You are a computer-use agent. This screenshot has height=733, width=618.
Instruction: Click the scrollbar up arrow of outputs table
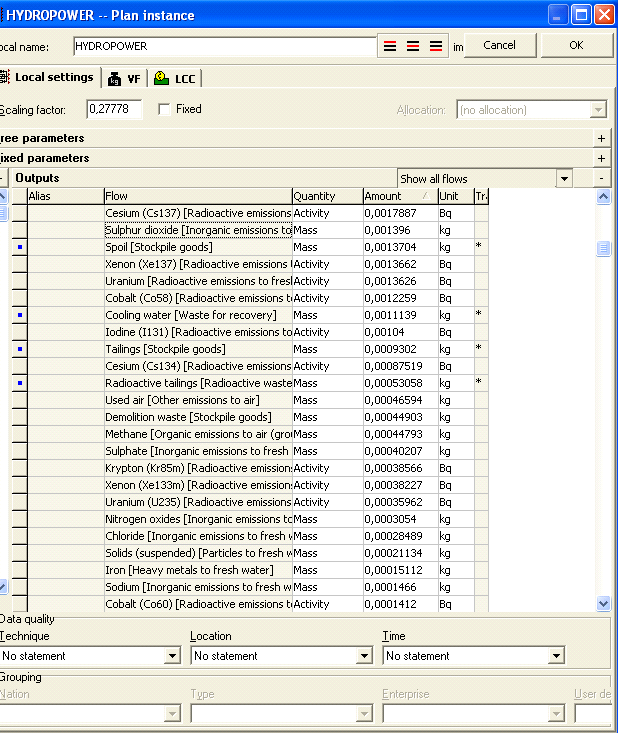coord(604,197)
